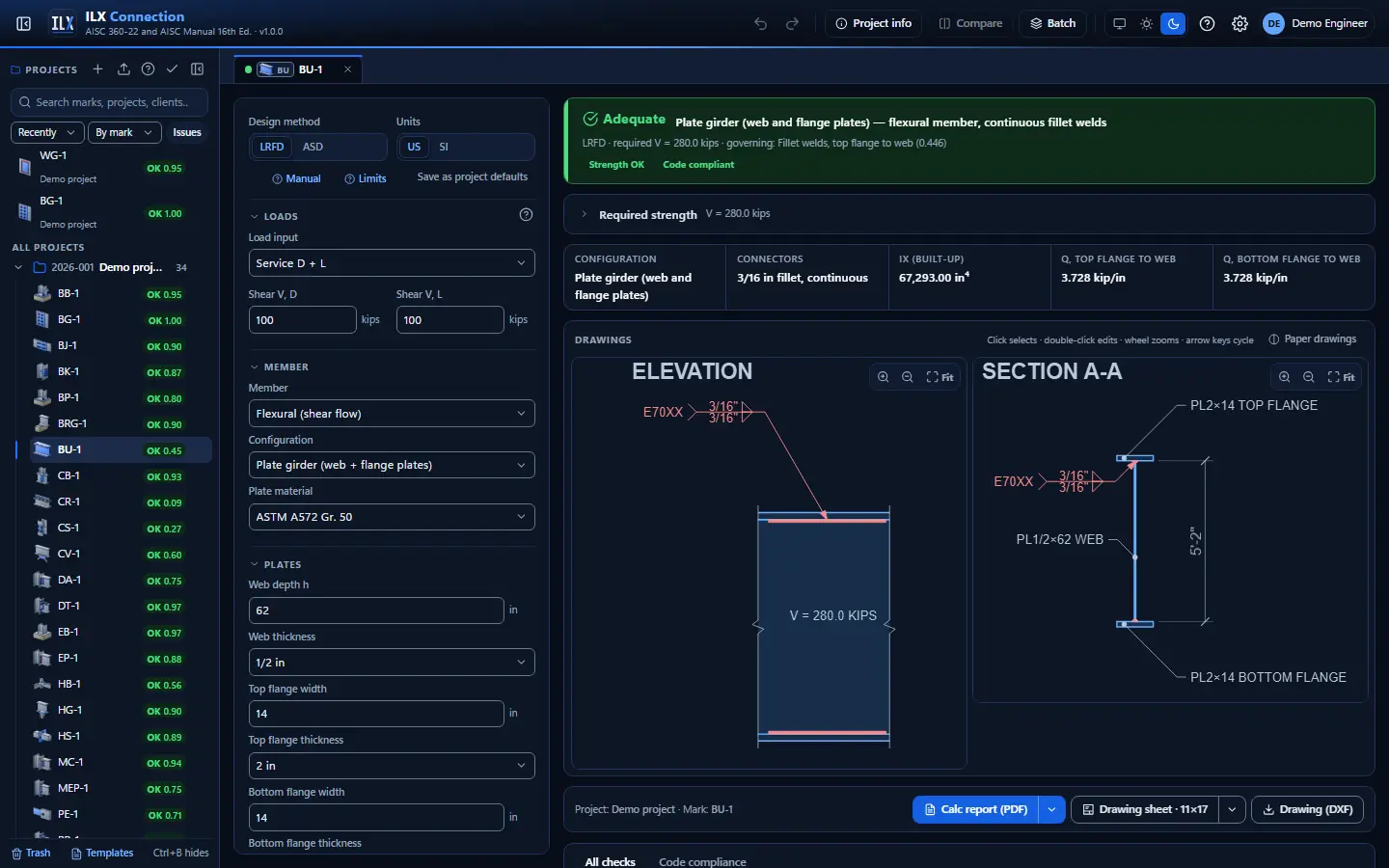Open Calc report options arrow
This screenshot has width=1389, height=868.
tap(1051, 809)
